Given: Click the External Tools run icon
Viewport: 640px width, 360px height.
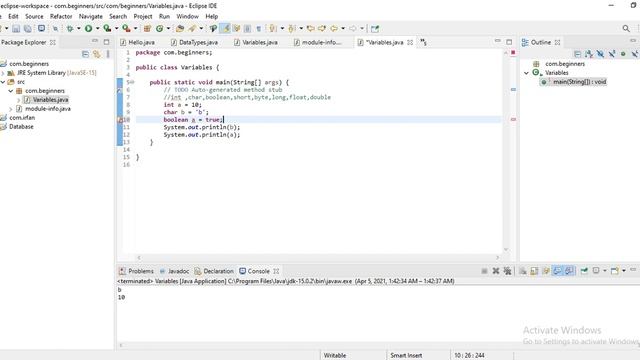Looking at the screenshot, I should [127, 29].
